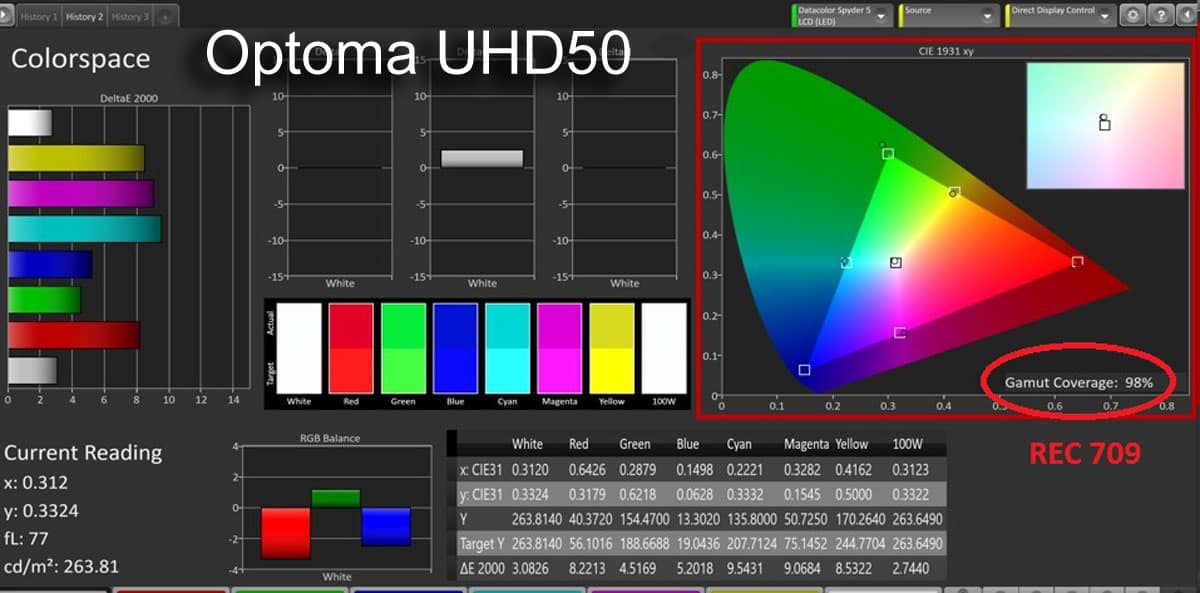Click the blue bar in DeltaE 2000 chart
The width and height of the screenshot is (1200, 593).
tap(50, 264)
